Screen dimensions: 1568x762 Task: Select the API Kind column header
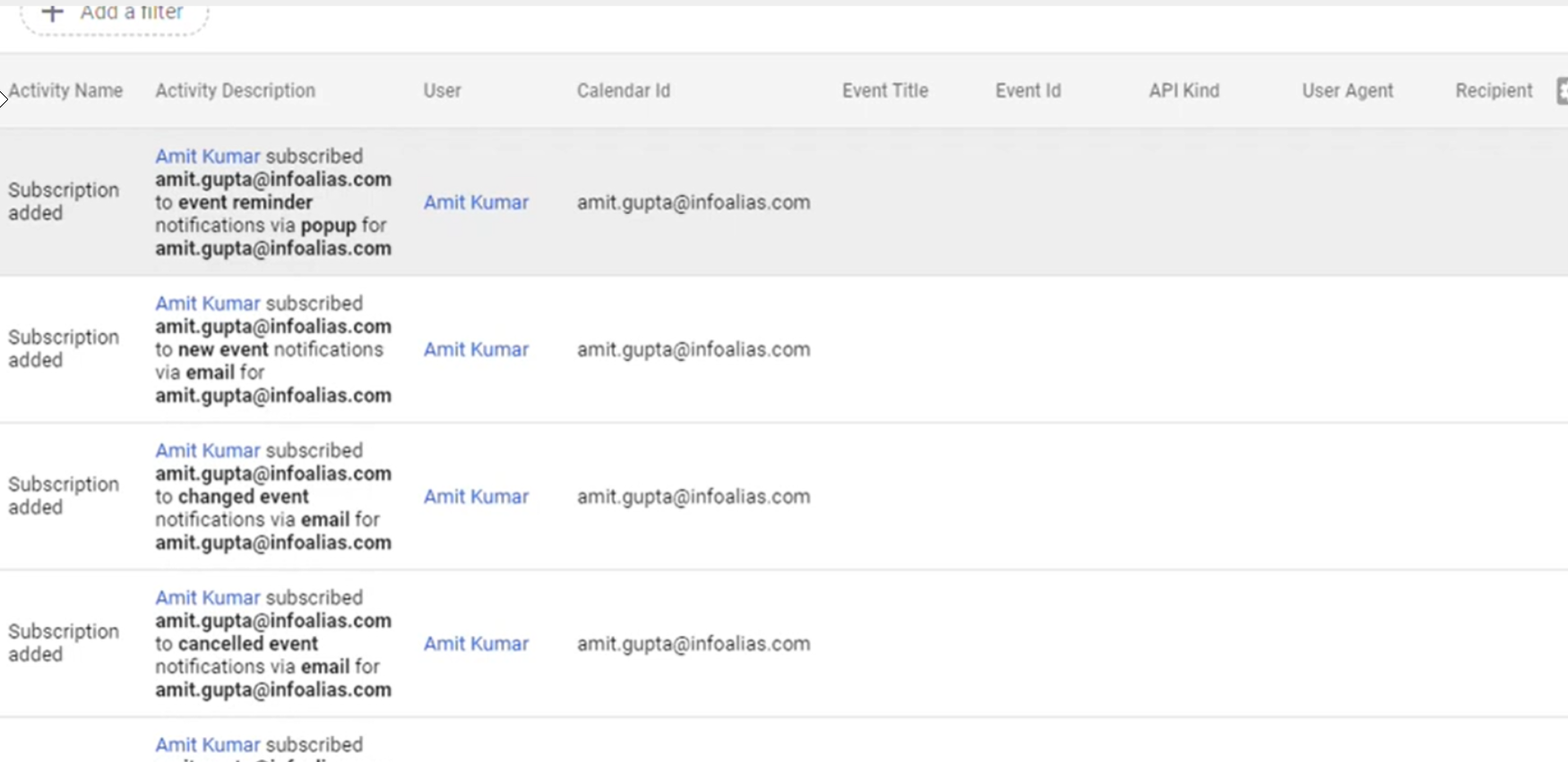tap(1185, 90)
